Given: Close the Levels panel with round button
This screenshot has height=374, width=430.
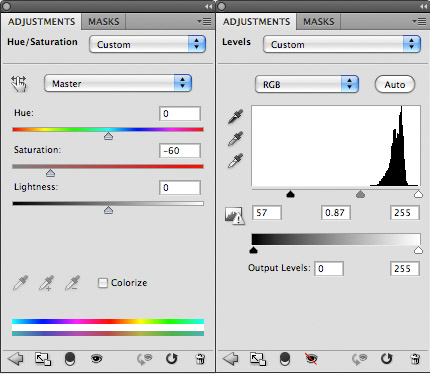Looking at the screenshot, I should coord(221,6).
